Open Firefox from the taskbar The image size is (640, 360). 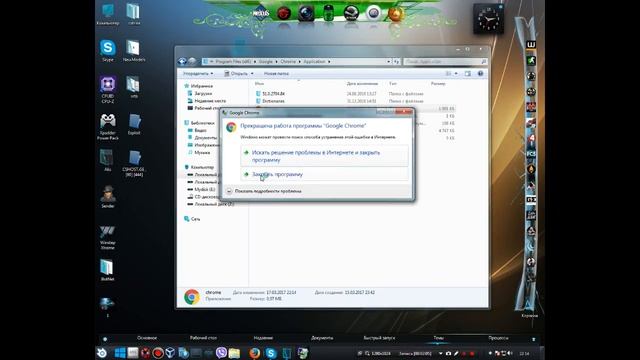255,353
